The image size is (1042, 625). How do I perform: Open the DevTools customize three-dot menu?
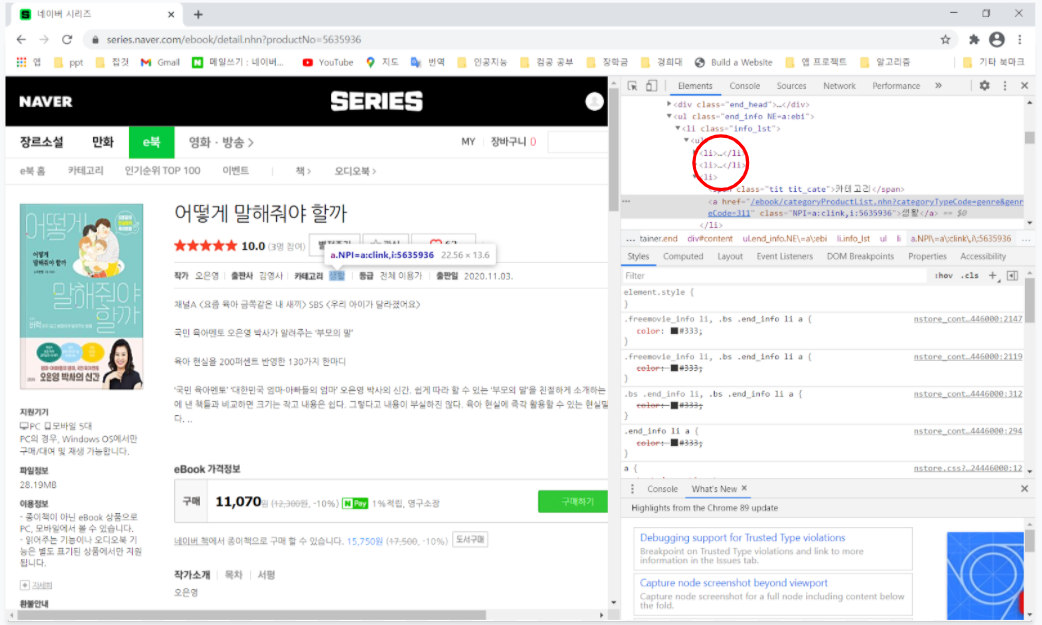[x=1005, y=86]
